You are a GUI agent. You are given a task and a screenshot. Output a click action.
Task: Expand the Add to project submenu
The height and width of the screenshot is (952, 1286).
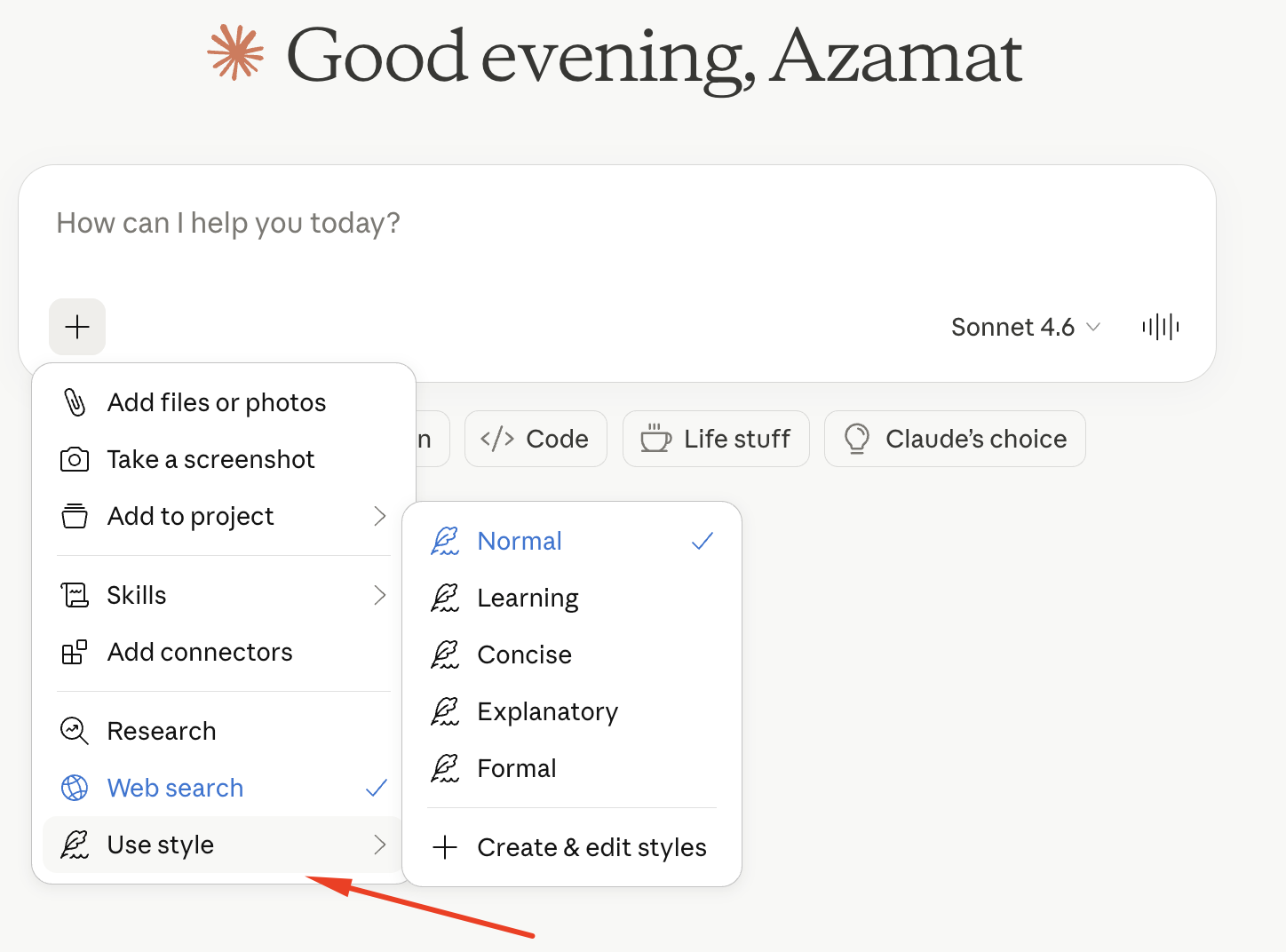pyautogui.click(x=224, y=516)
